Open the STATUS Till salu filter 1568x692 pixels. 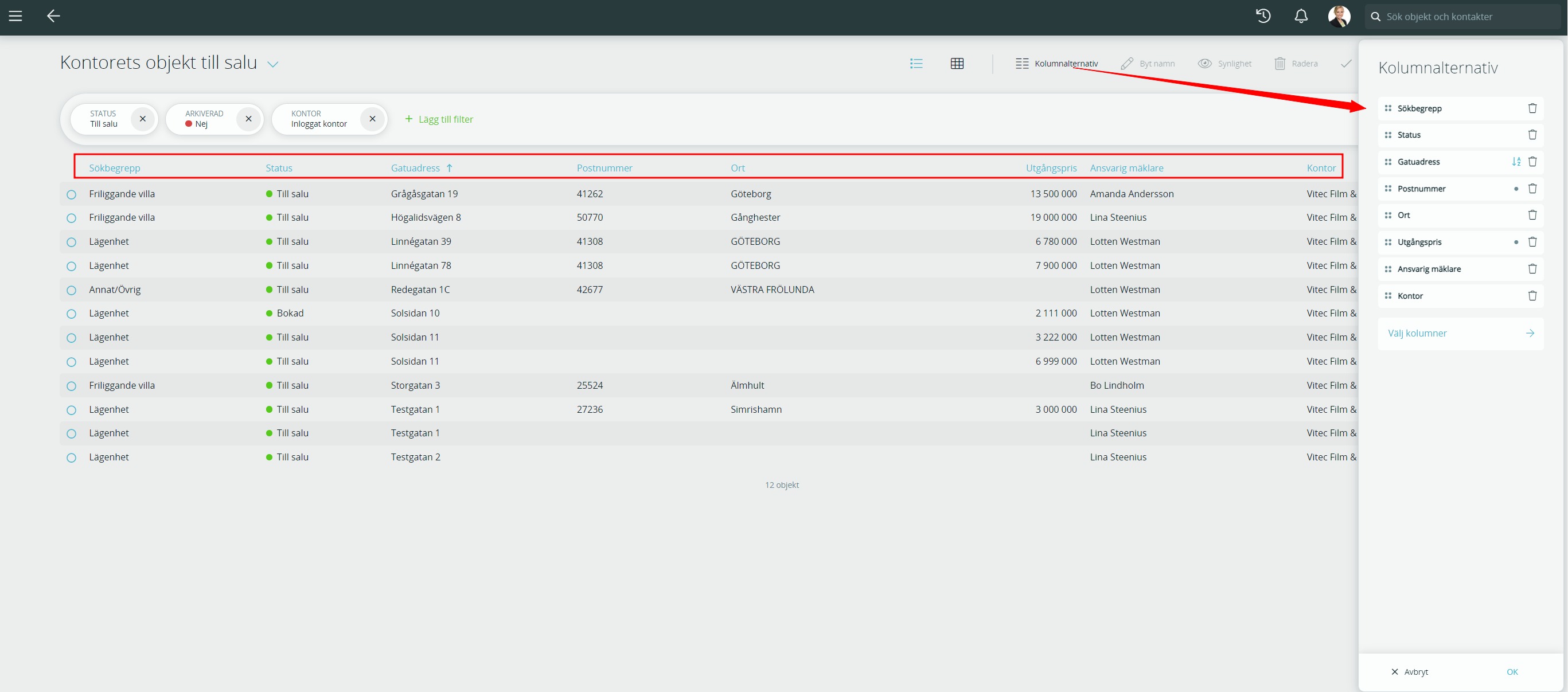pos(104,119)
